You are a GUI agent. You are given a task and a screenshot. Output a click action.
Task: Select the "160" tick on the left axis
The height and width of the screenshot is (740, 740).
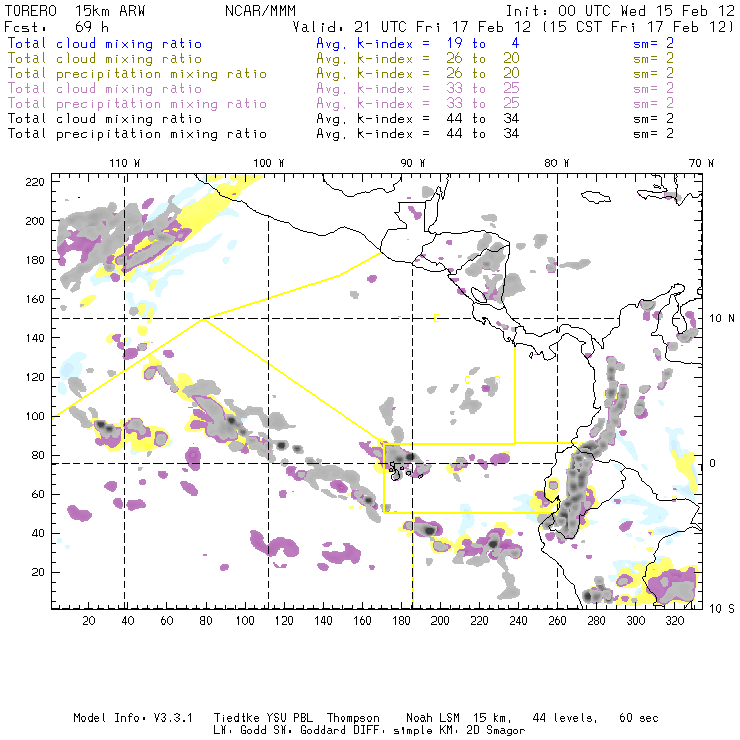(x=35, y=299)
